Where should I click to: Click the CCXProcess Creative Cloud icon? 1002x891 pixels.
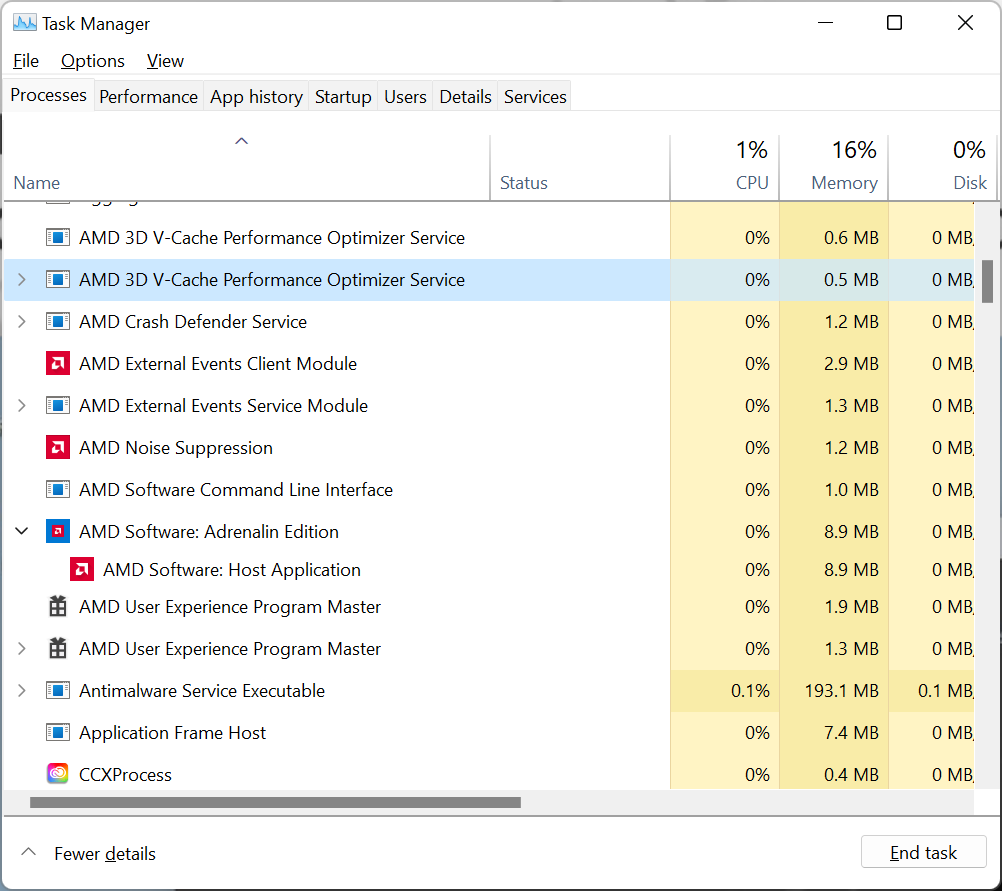click(58, 775)
